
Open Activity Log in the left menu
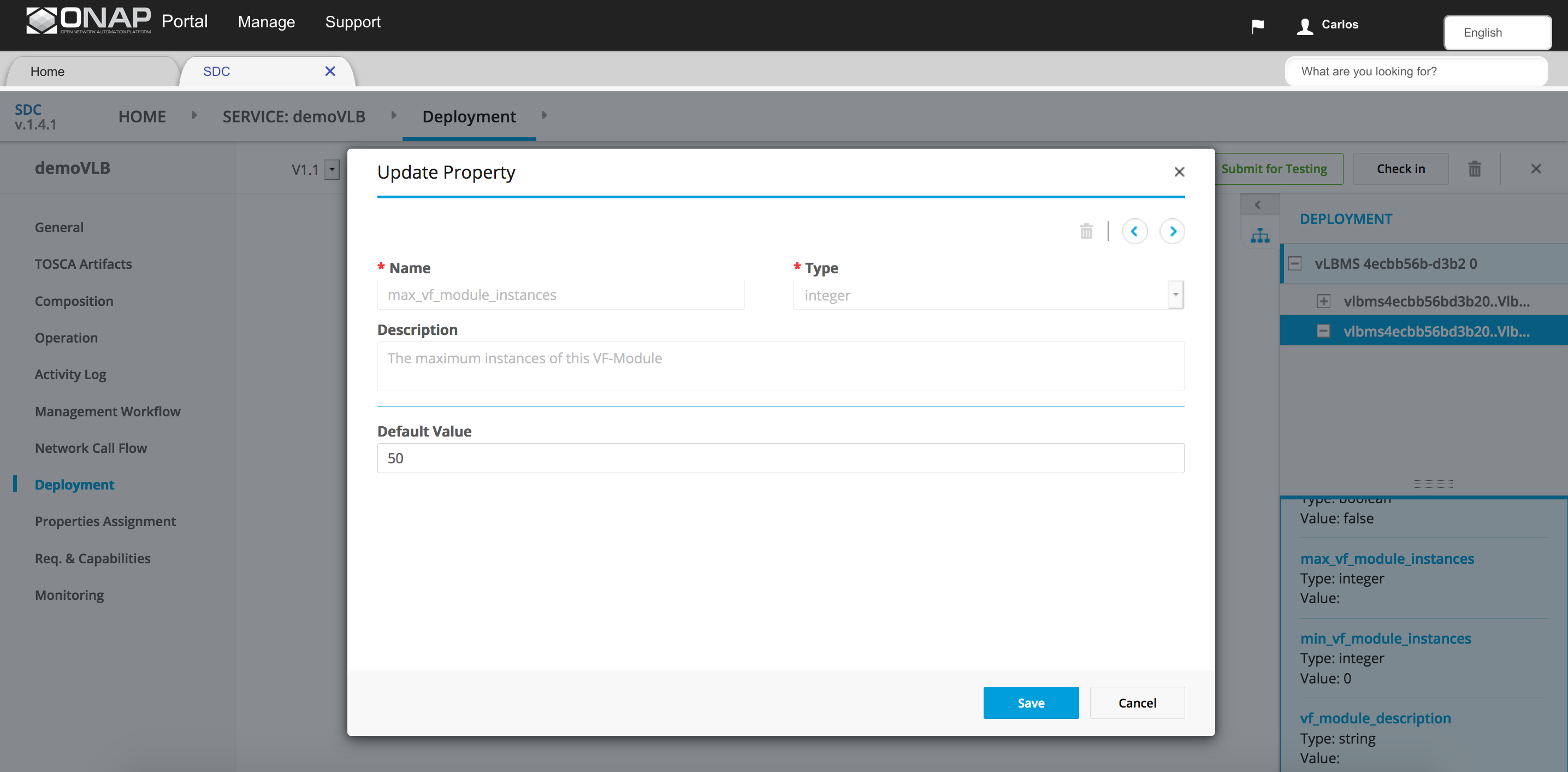[x=70, y=374]
